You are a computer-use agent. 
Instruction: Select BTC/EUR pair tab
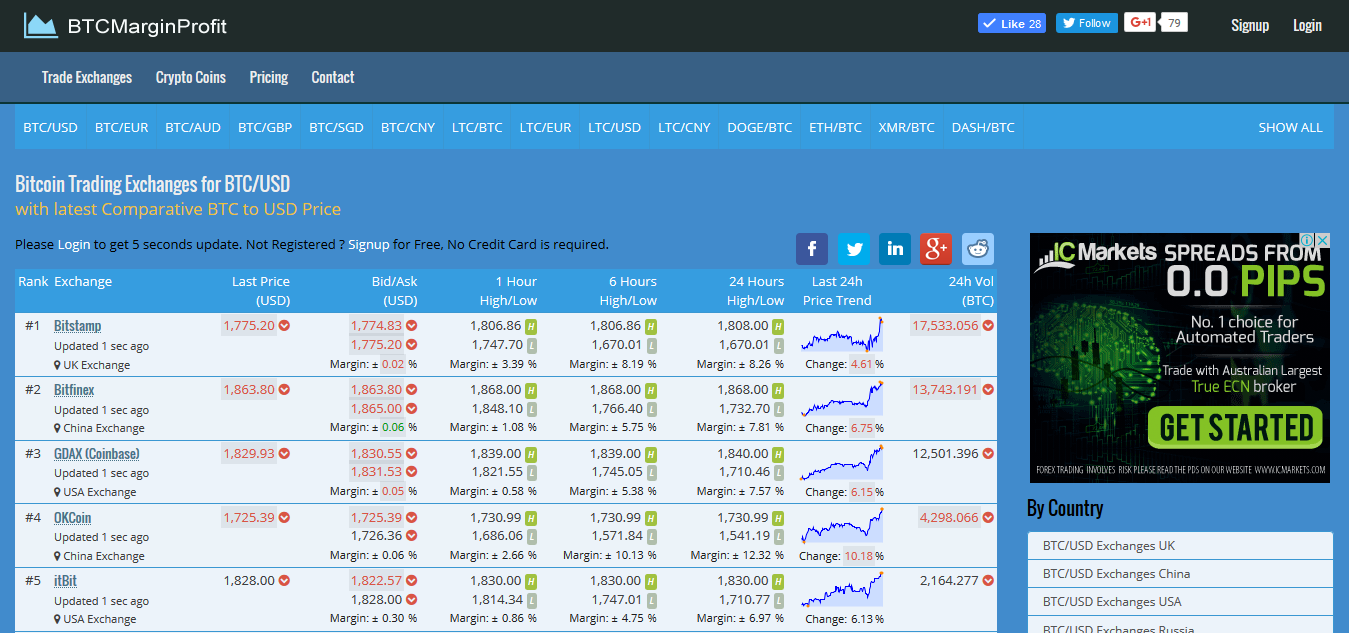[x=121, y=127]
